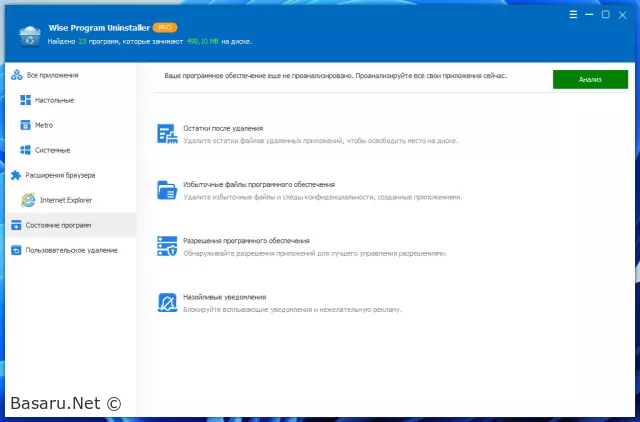Close the Wise Program Uninstaller window
The width and height of the screenshot is (640, 422).
622,15
